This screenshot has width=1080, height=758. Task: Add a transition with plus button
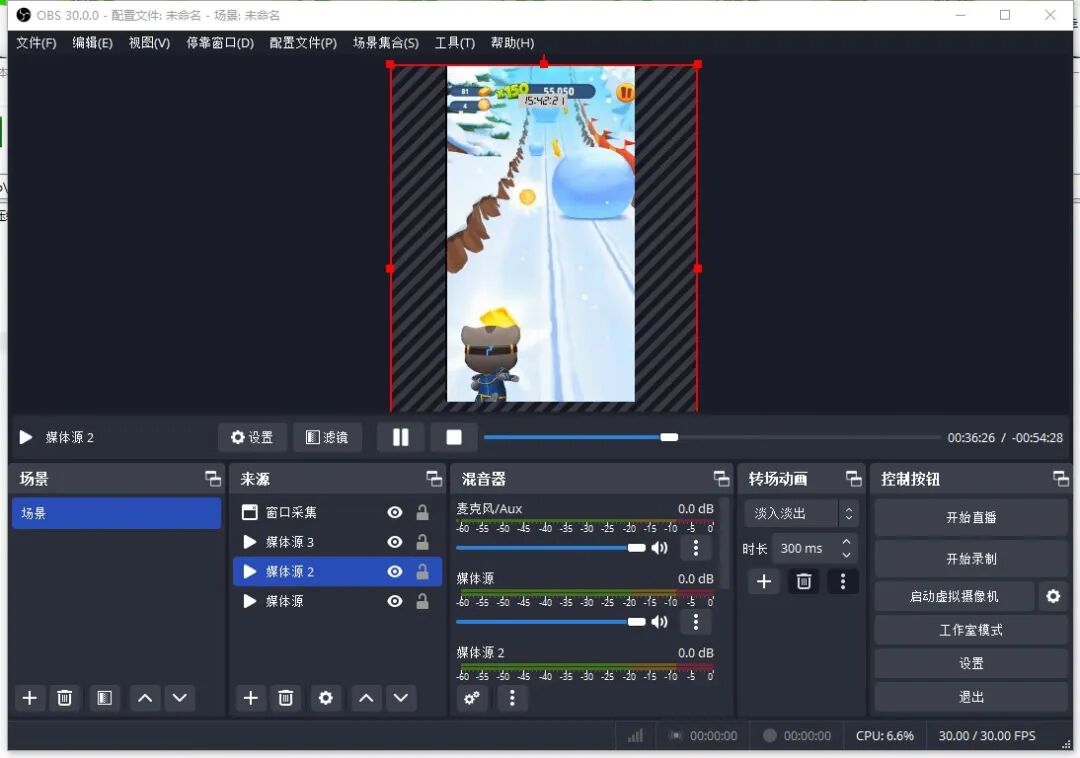coord(764,582)
